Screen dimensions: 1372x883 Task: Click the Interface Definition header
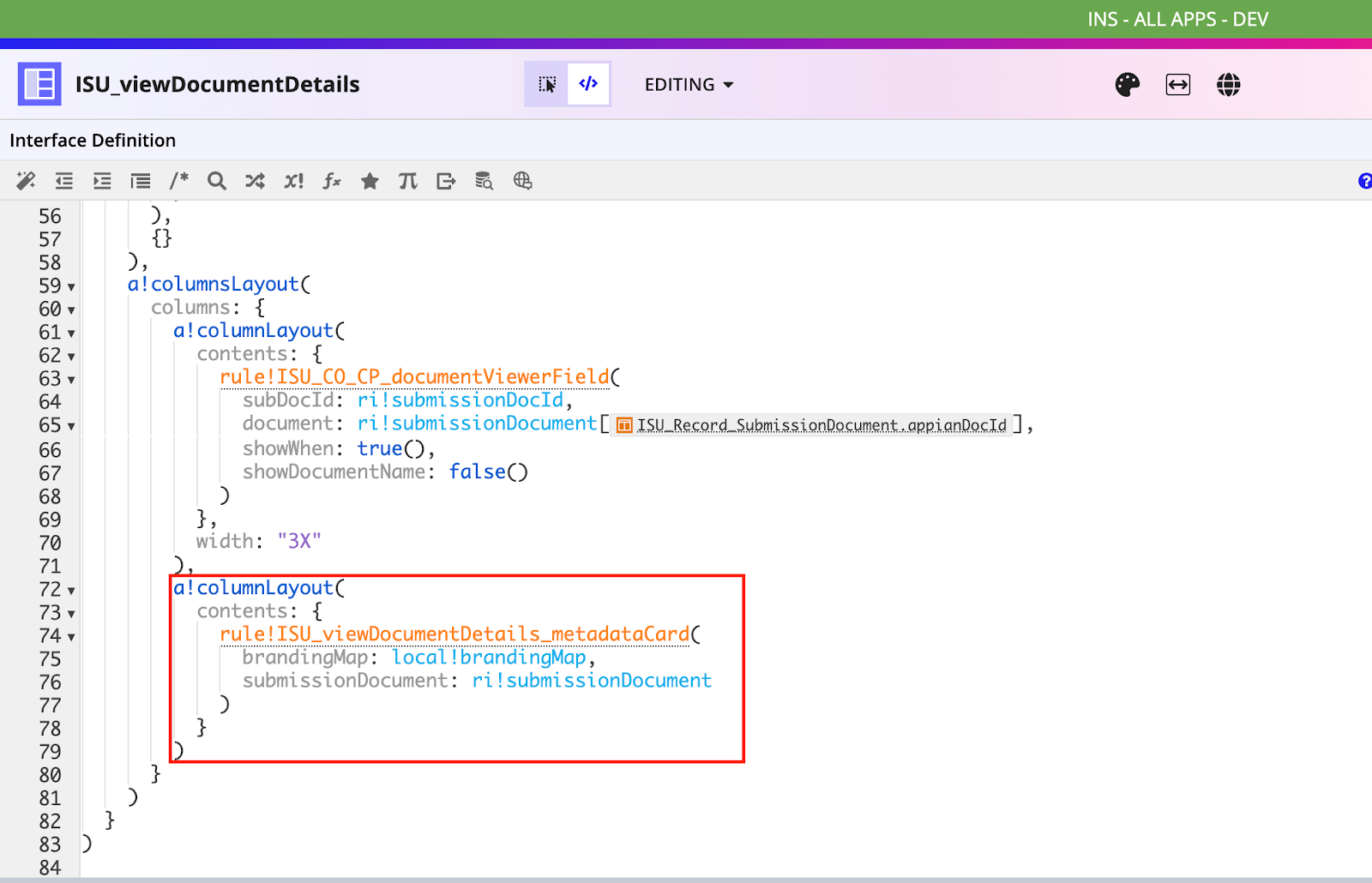point(93,141)
